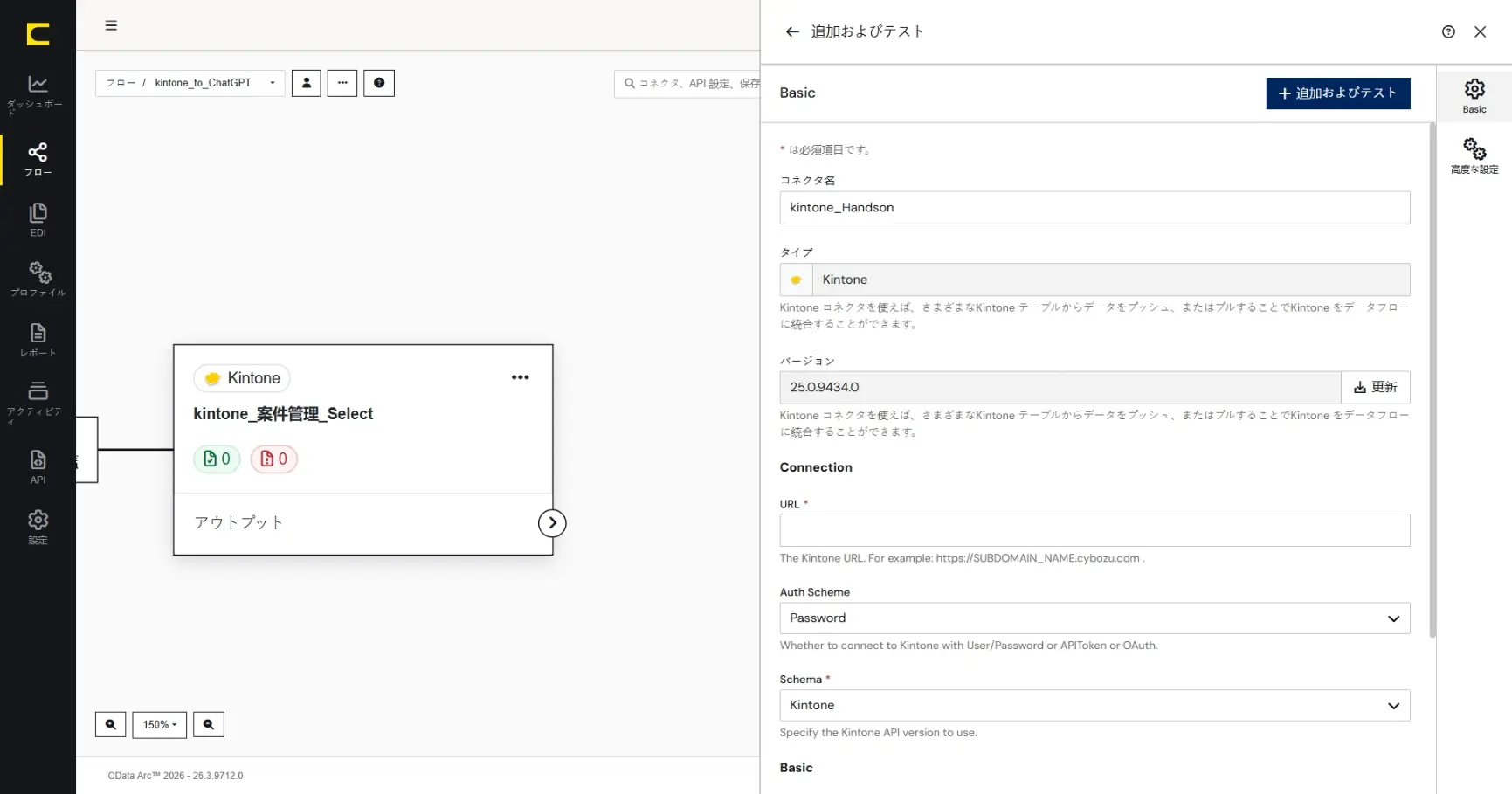The height and width of the screenshot is (794, 1512).
Task: Click the 更新 version update button
Action: 1376,387
